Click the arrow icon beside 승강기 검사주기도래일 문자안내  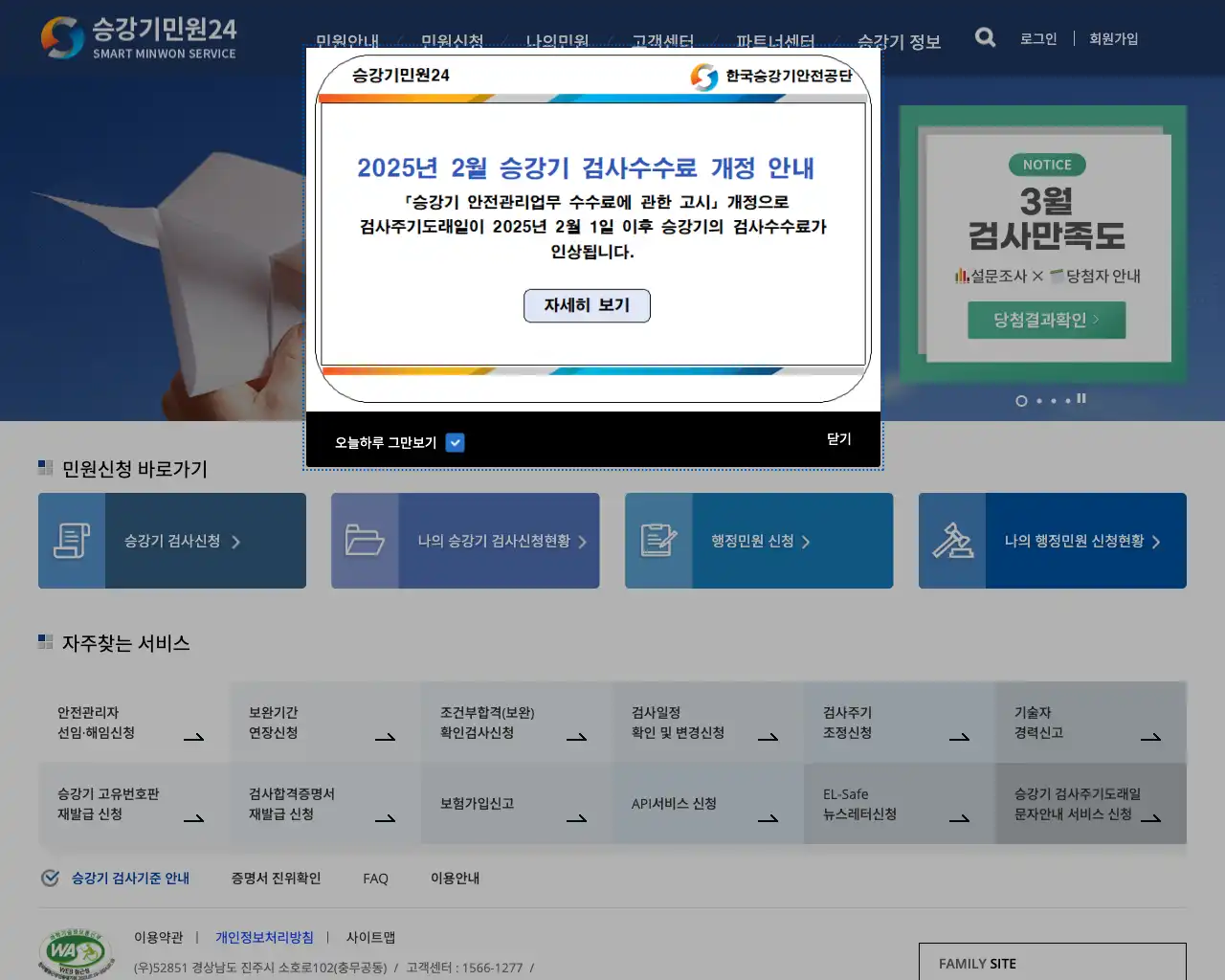(x=1151, y=818)
